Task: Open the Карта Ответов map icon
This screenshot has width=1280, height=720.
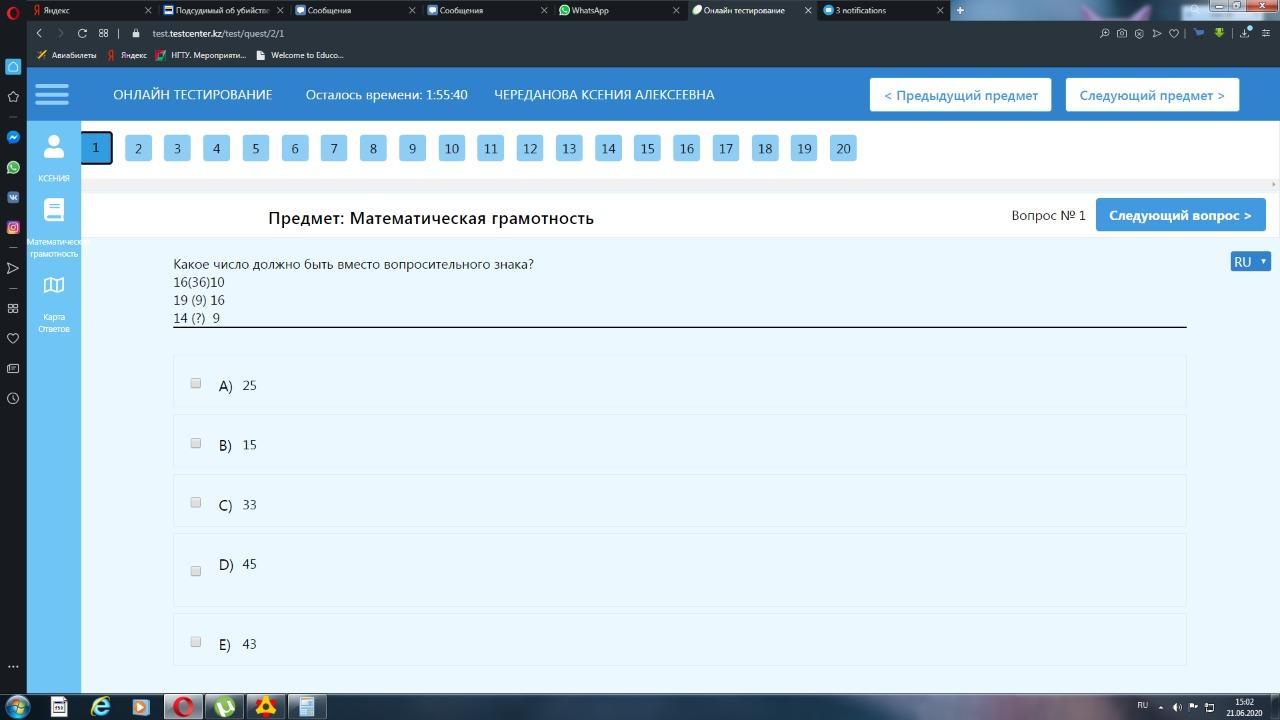Action: (54, 285)
